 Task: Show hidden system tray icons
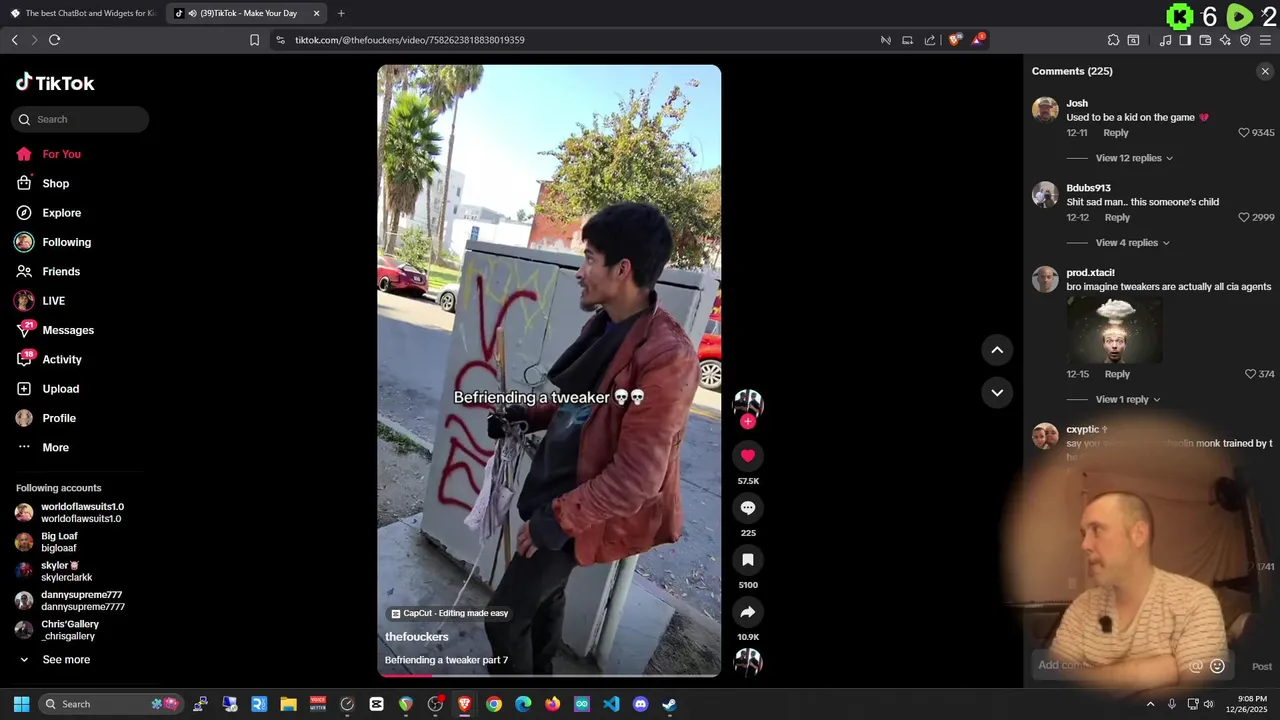click(x=1150, y=704)
